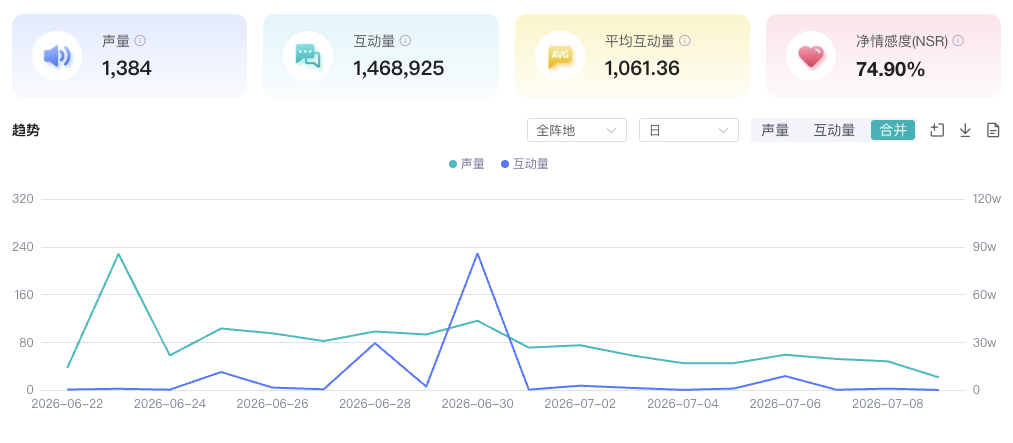Click the left axis label 160

(x=23, y=294)
